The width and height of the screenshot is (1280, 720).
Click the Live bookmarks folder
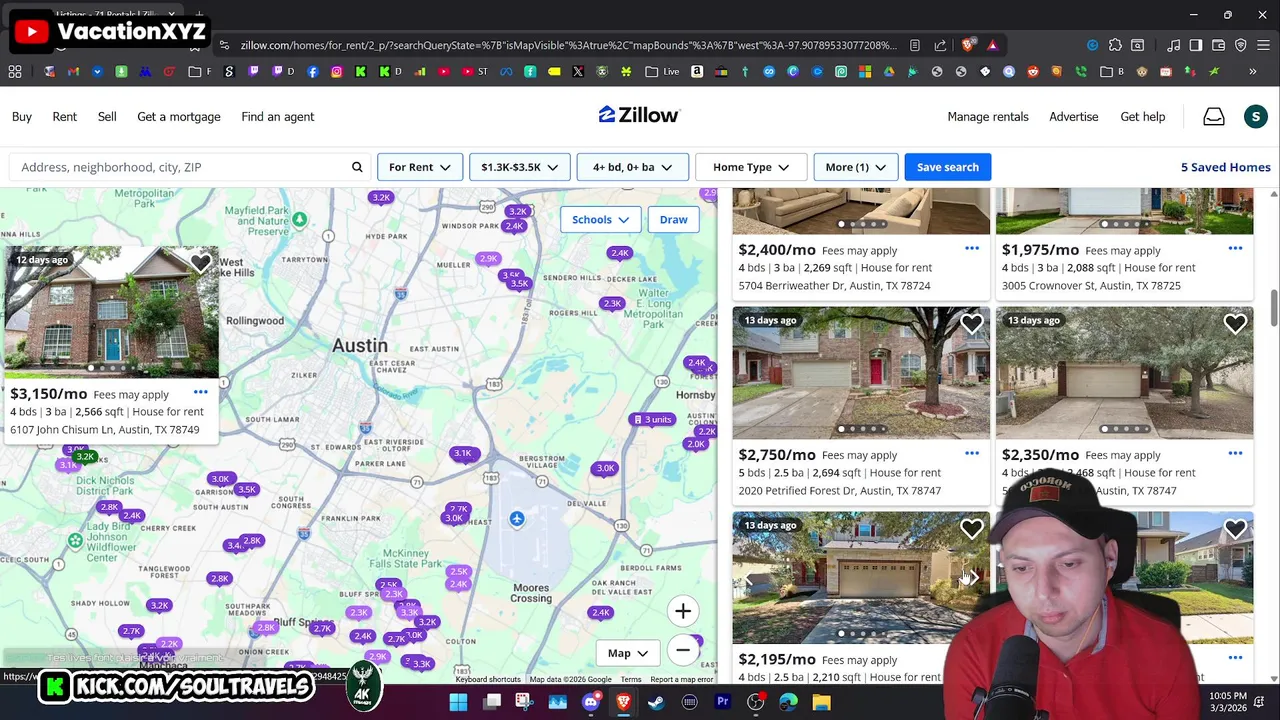(662, 72)
